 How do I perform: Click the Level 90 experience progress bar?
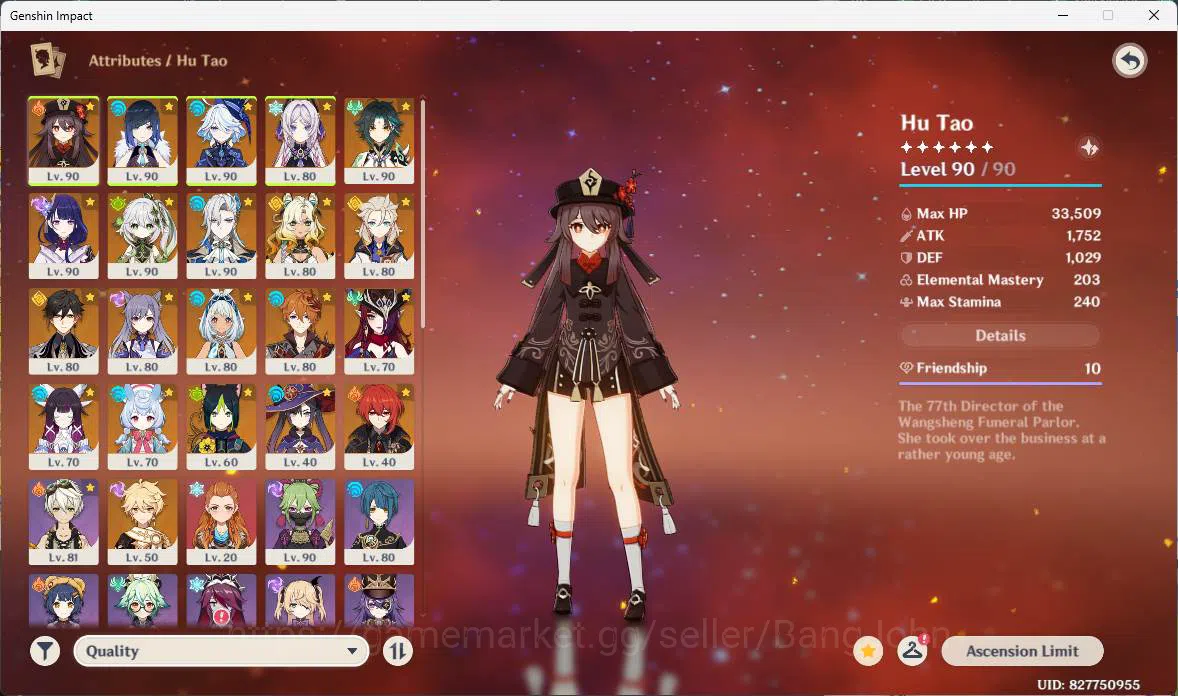pyautogui.click(x=1001, y=184)
